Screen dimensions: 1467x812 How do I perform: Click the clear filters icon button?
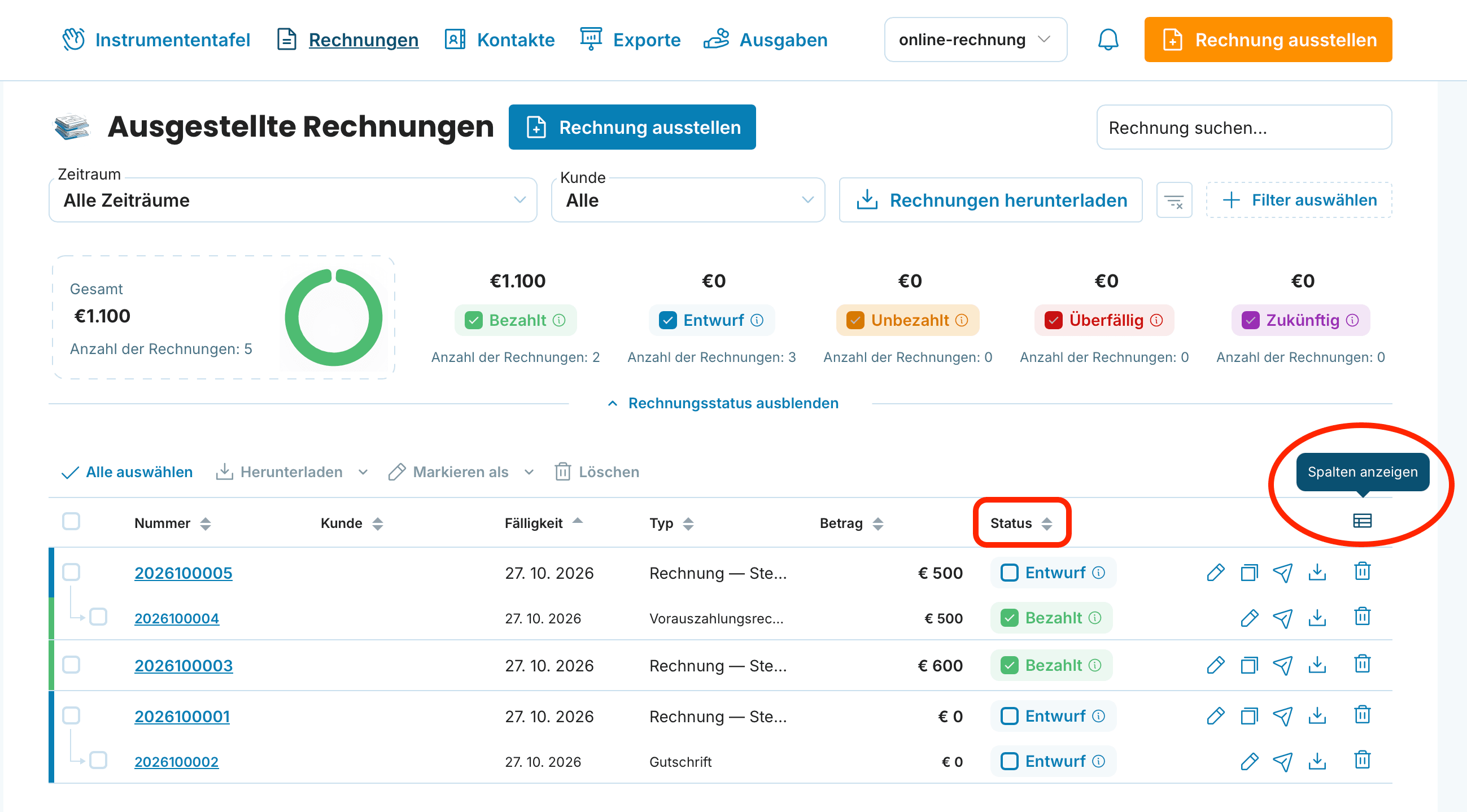pyautogui.click(x=1174, y=200)
